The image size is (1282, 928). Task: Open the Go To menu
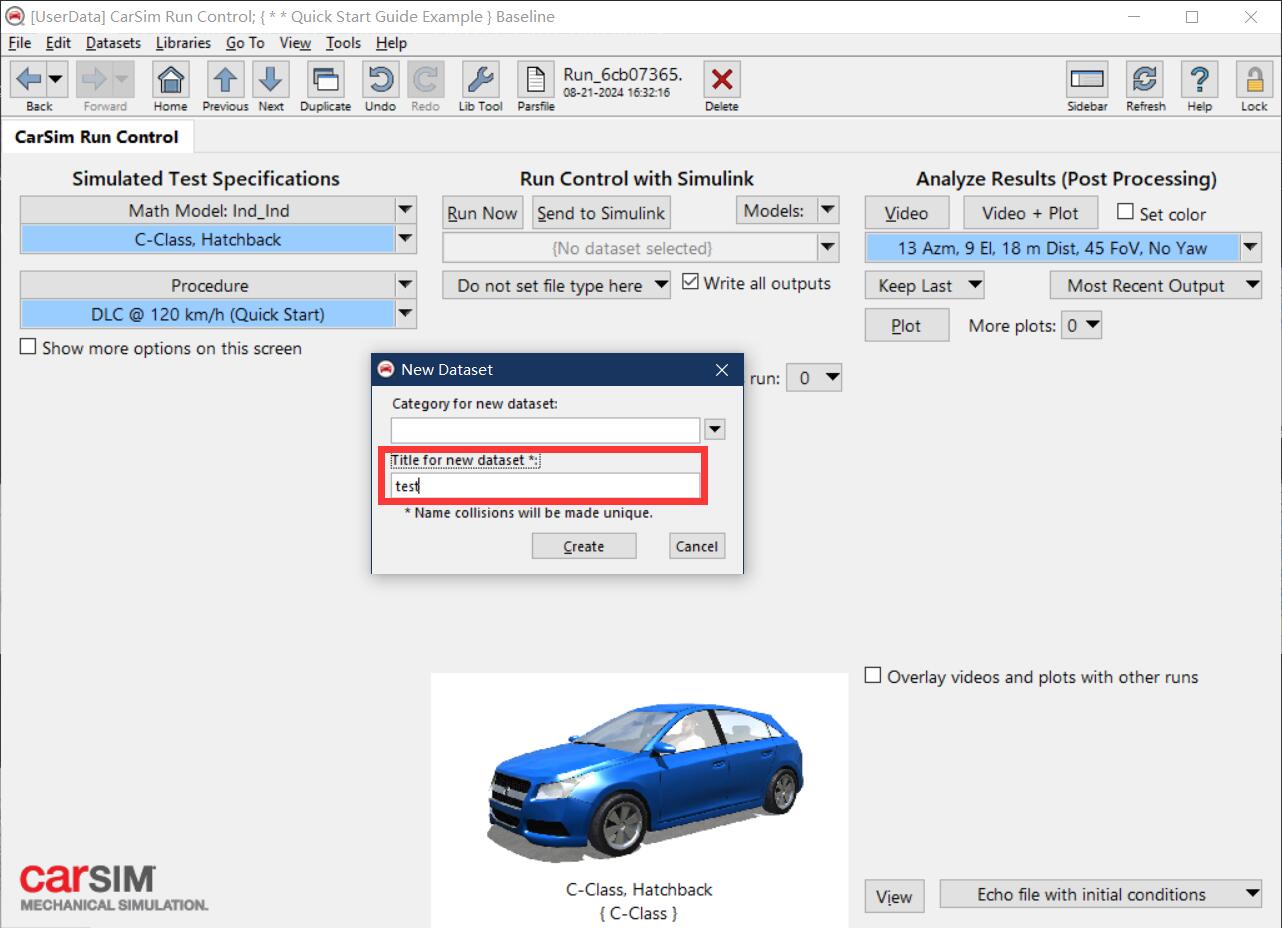[245, 43]
